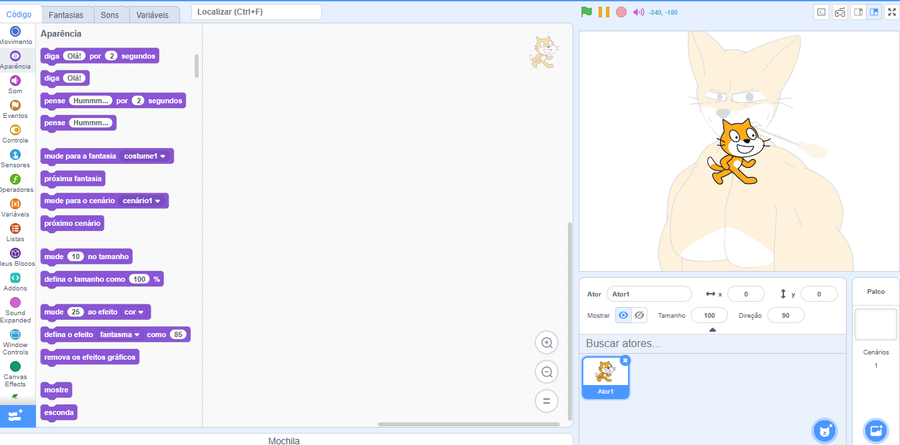The height and width of the screenshot is (445, 900).
Task: Mute the project using the speaker icon
Action: point(638,11)
